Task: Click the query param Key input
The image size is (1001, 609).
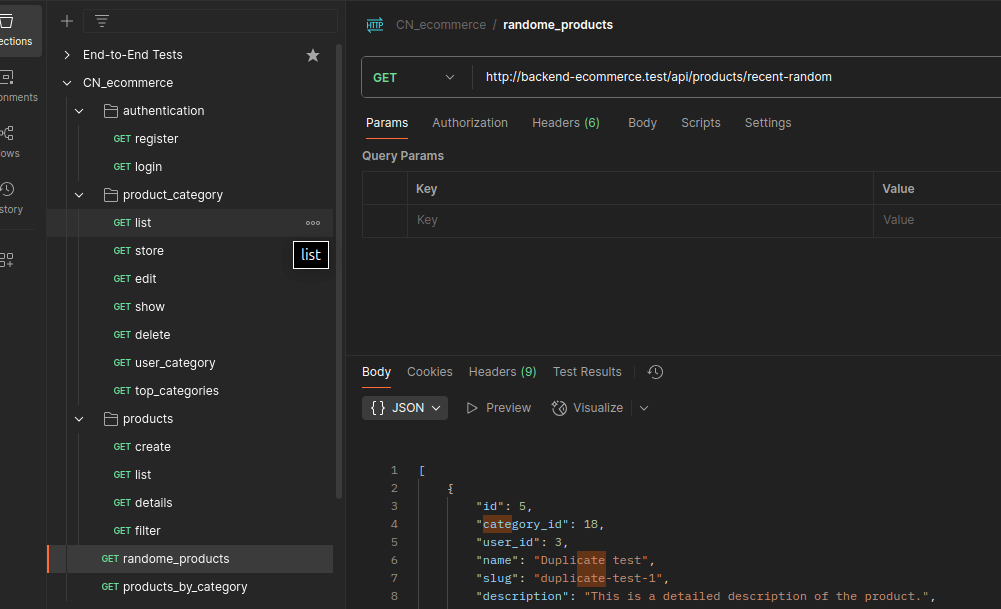Action: (x=640, y=220)
